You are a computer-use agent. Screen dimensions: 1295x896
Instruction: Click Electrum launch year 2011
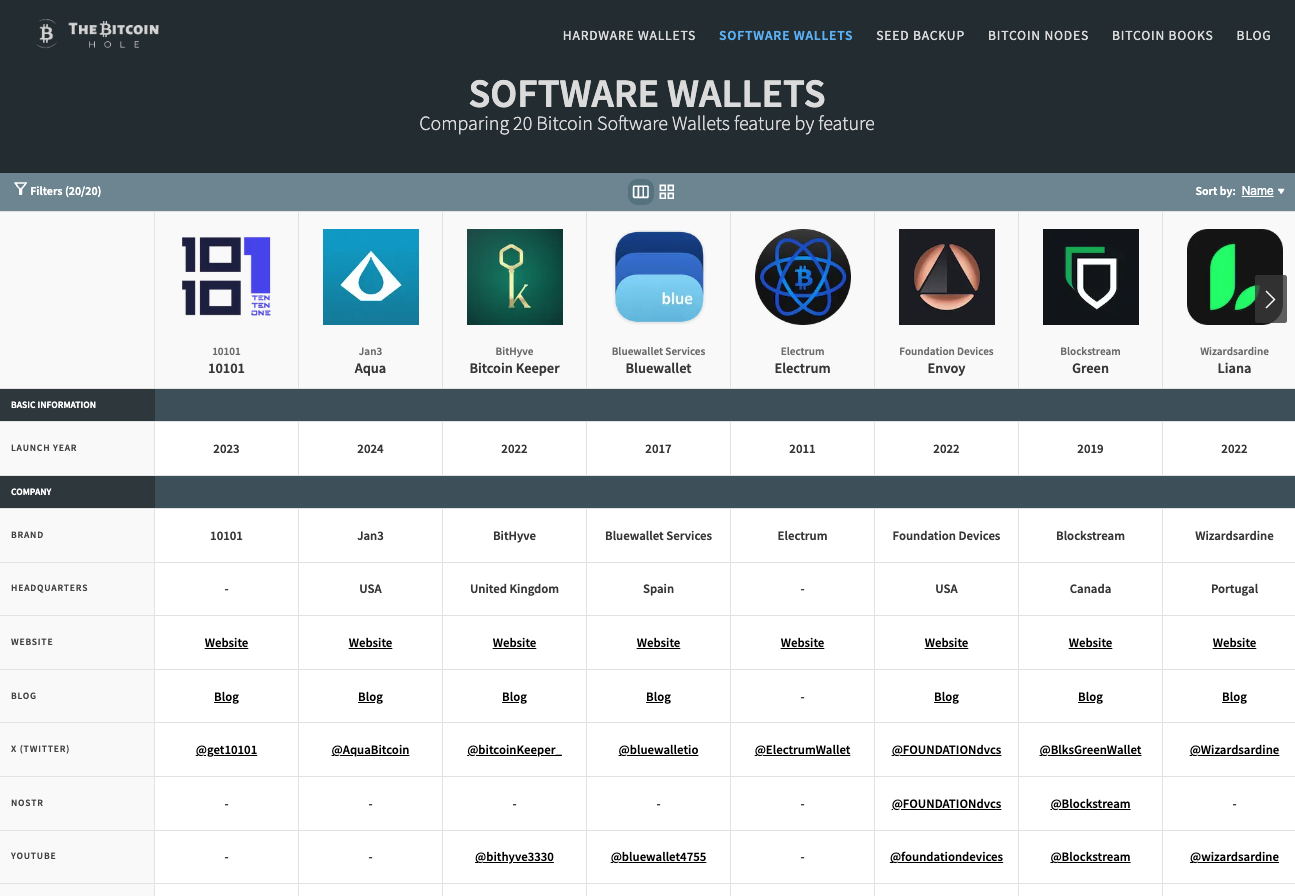coord(803,449)
